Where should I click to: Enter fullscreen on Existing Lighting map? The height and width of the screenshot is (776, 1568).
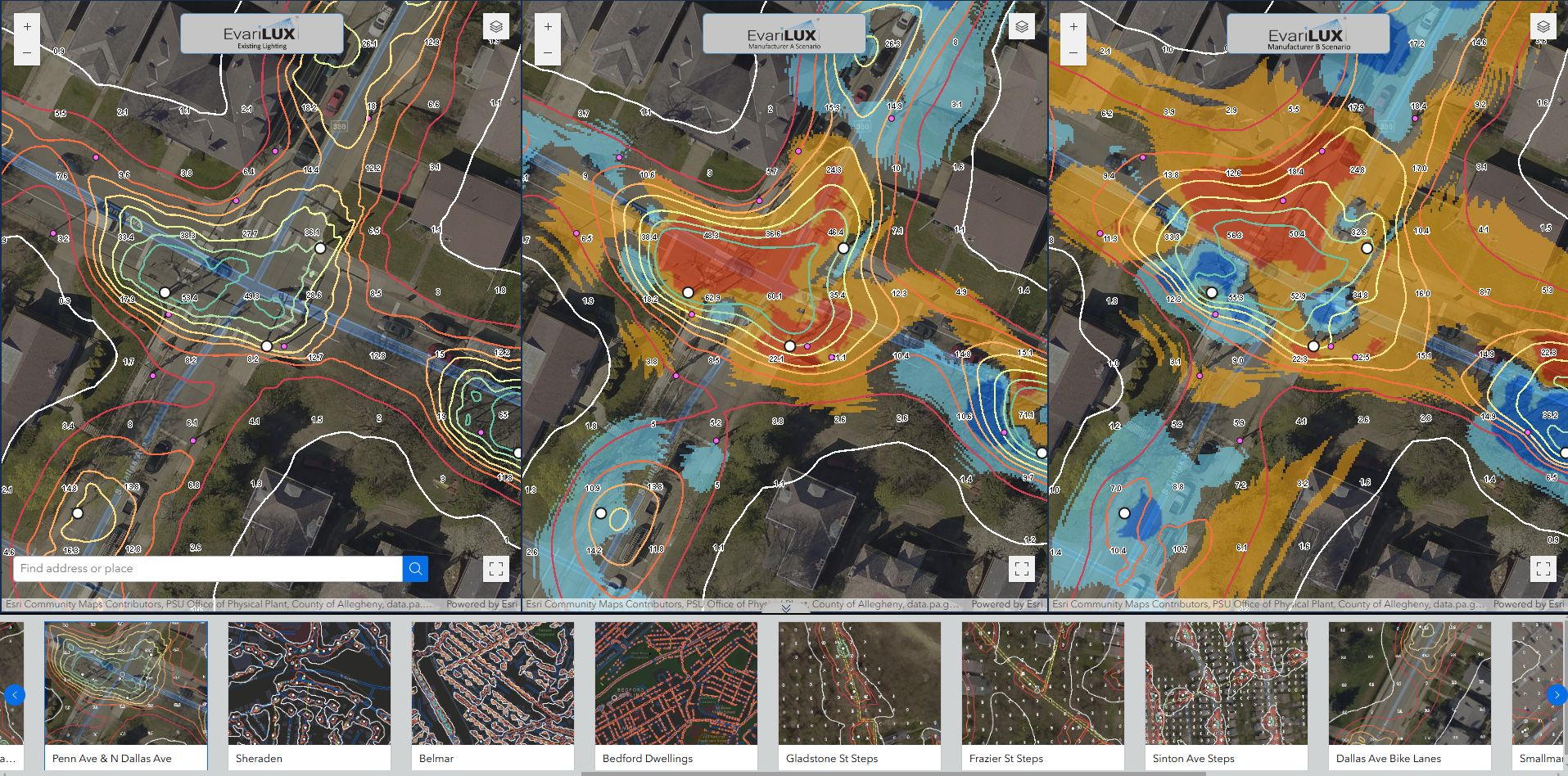[496, 569]
